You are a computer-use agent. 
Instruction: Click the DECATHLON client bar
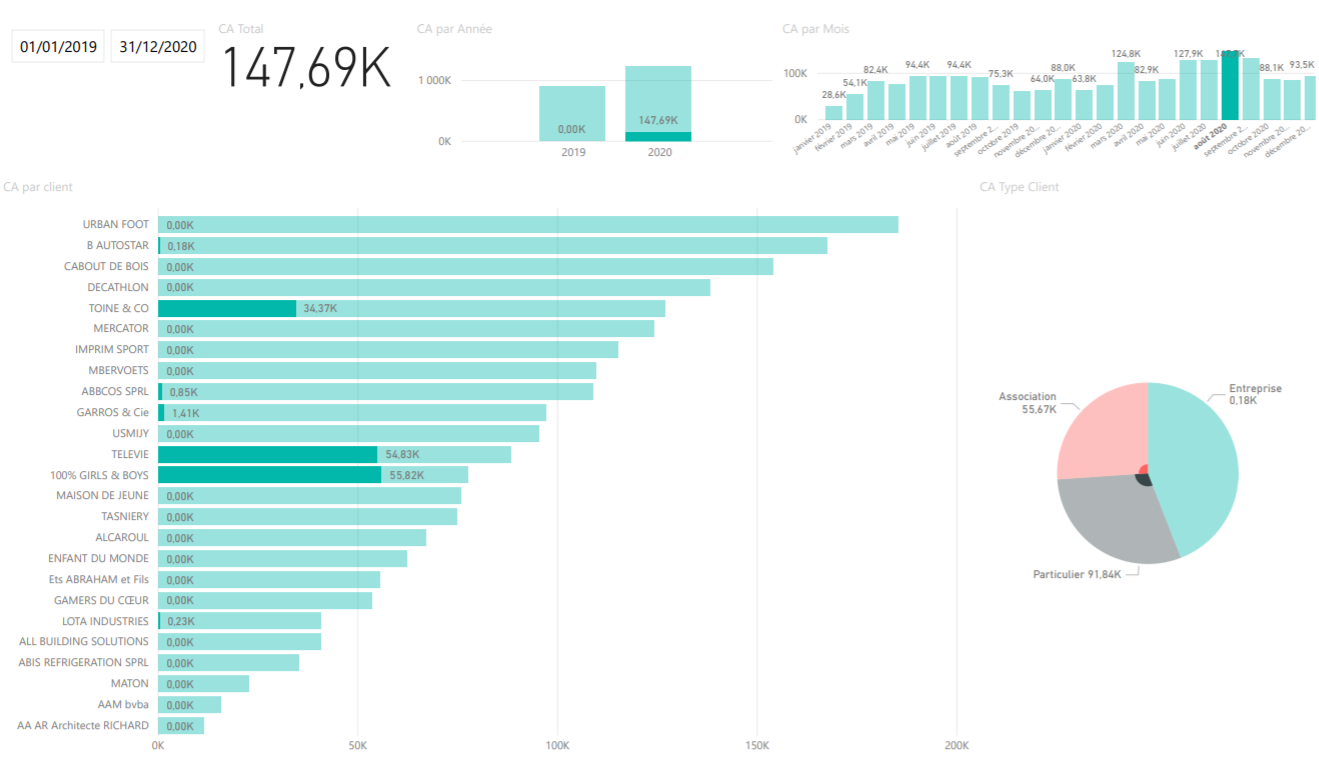click(433, 288)
